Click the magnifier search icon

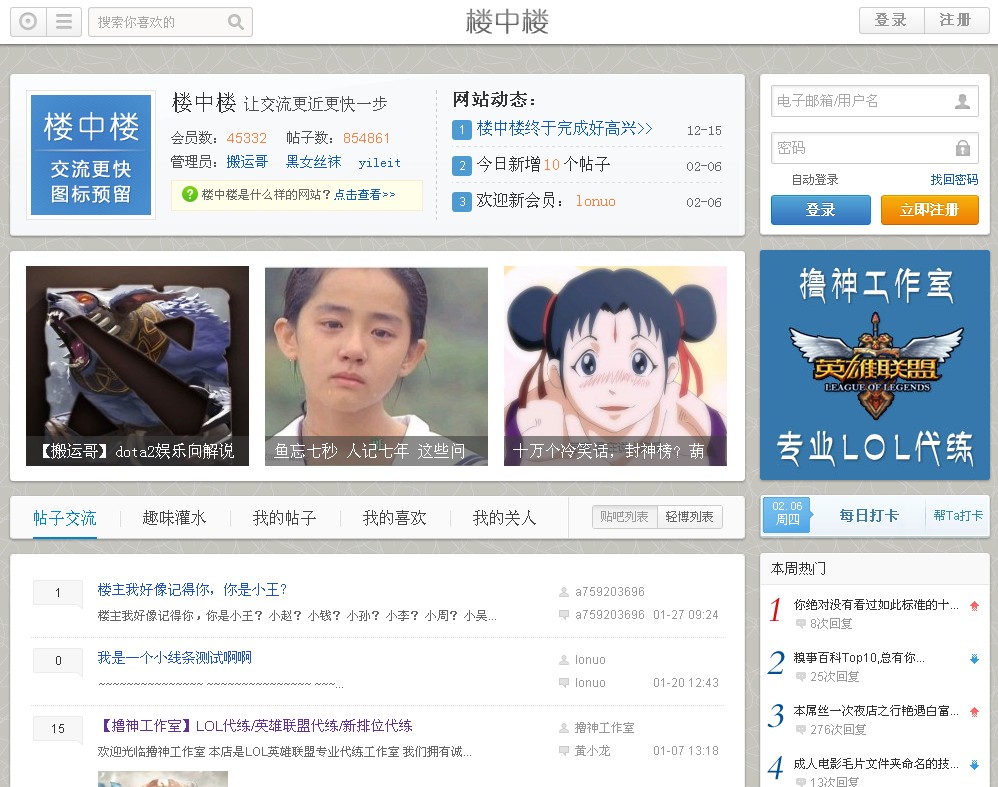click(x=236, y=22)
